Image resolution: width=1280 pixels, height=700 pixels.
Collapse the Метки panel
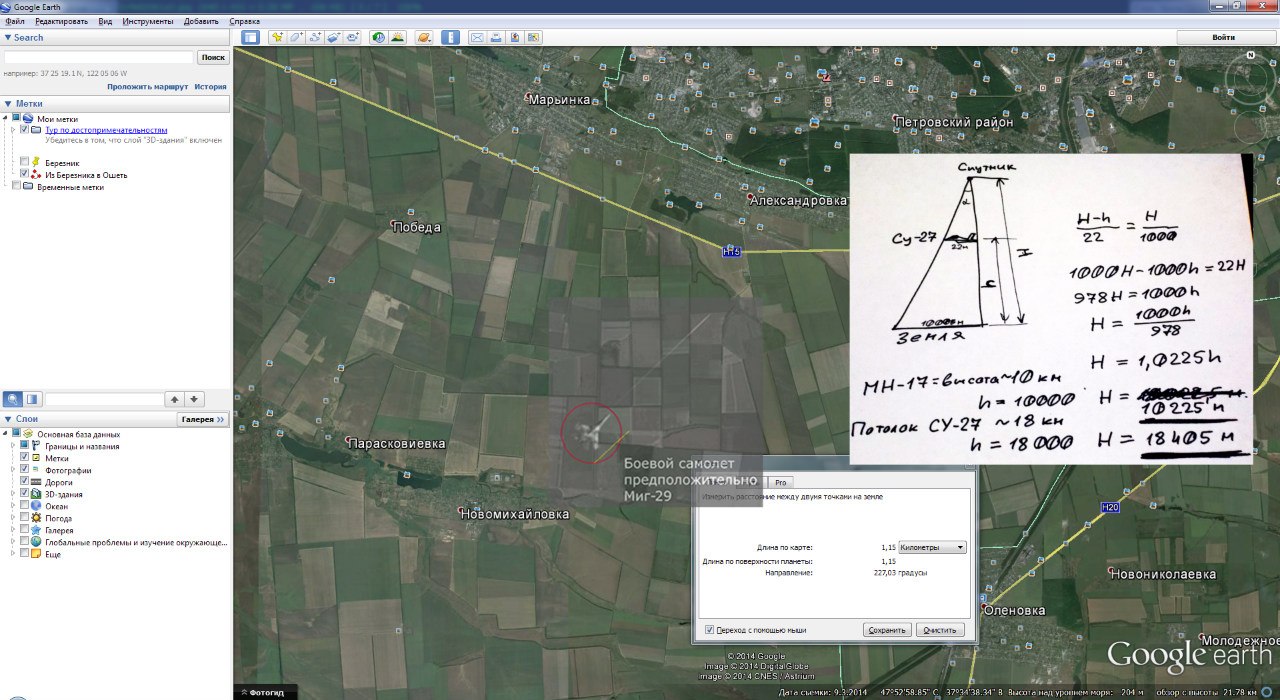tap(8, 104)
